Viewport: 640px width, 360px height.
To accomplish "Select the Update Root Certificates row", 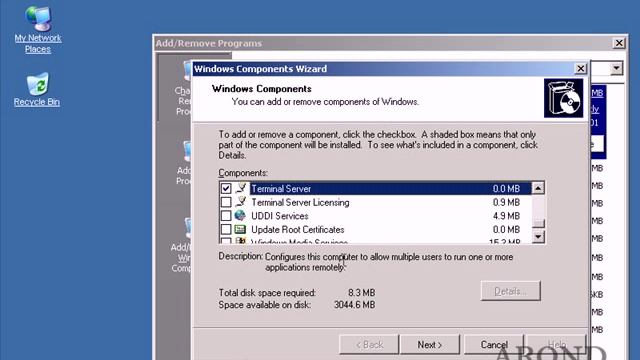I will pyautogui.click(x=375, y=229).
